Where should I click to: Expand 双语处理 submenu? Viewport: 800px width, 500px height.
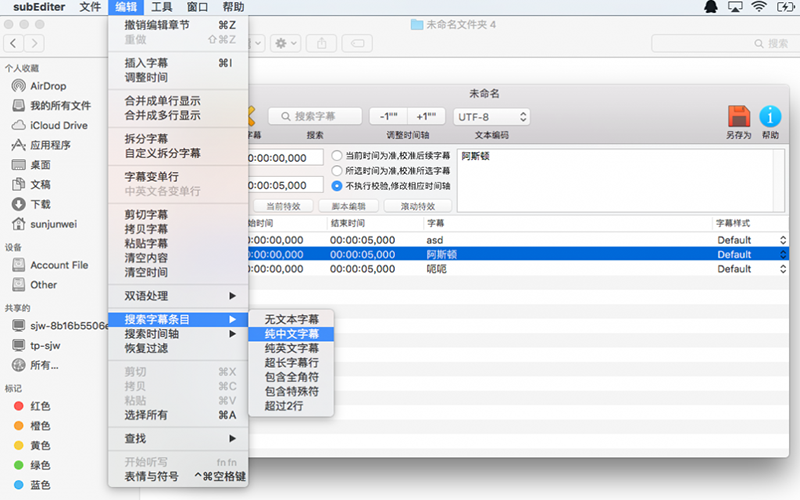(178, 296)
